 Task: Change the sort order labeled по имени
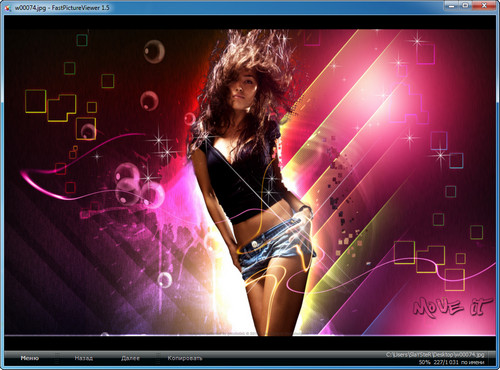pos(473,362)
